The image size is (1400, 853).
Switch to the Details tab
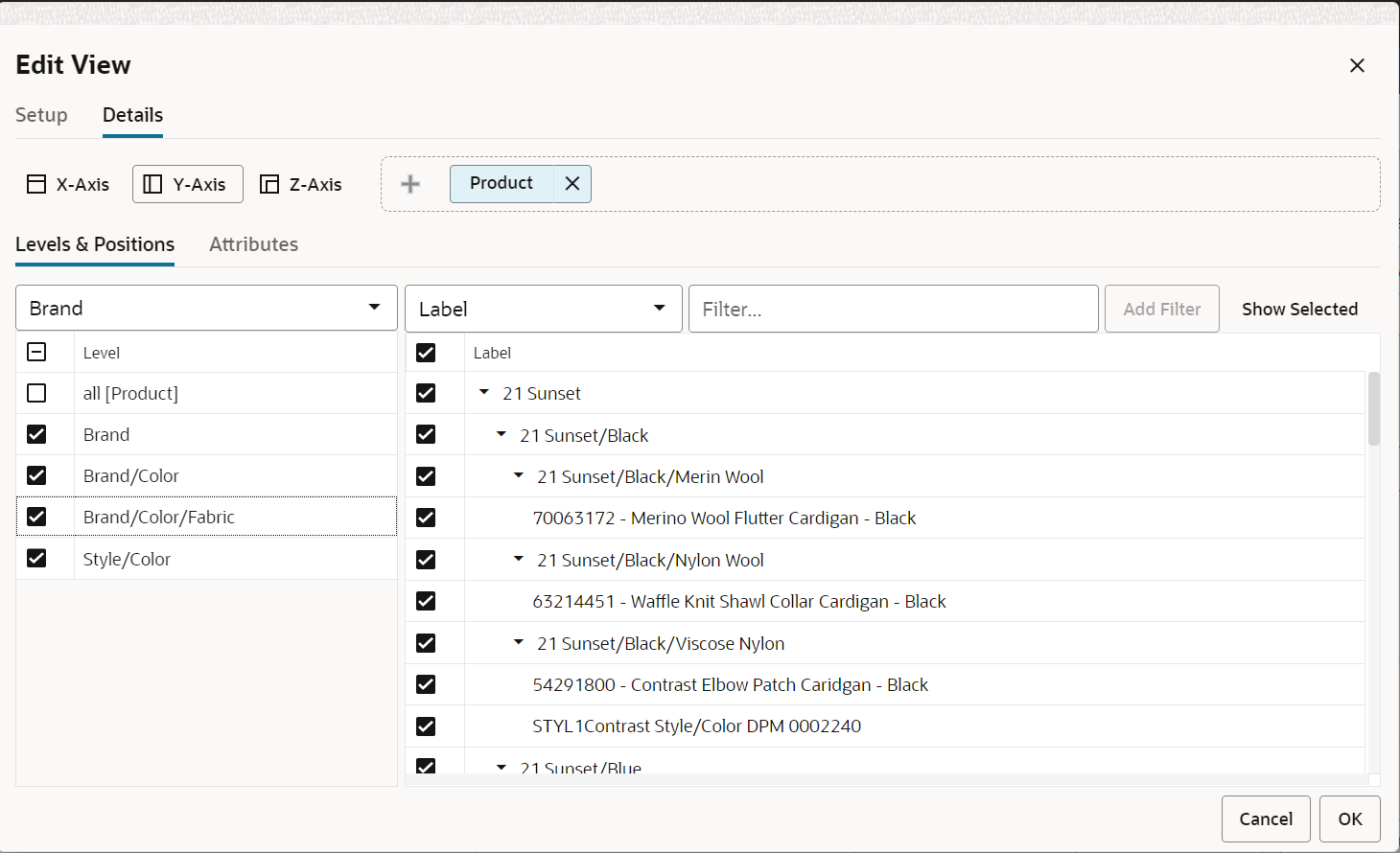click(132, 115)
